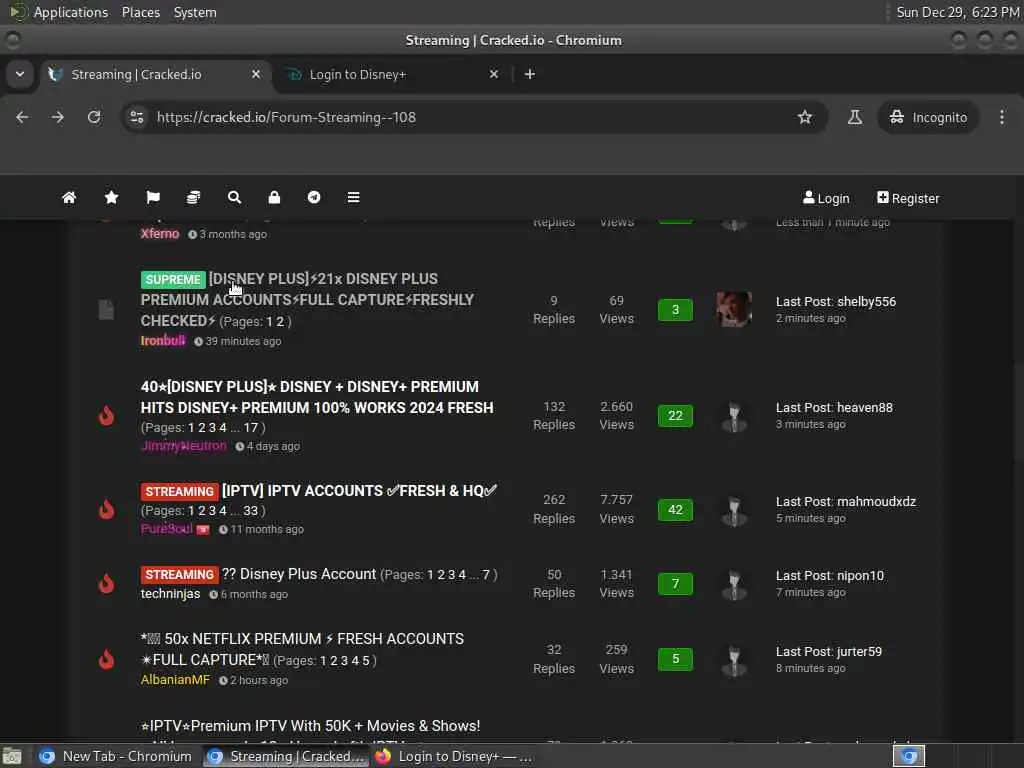Click Last Post mahmoudxdz link
Screen dimensions: 1024x768
click(x=846, y=501)
